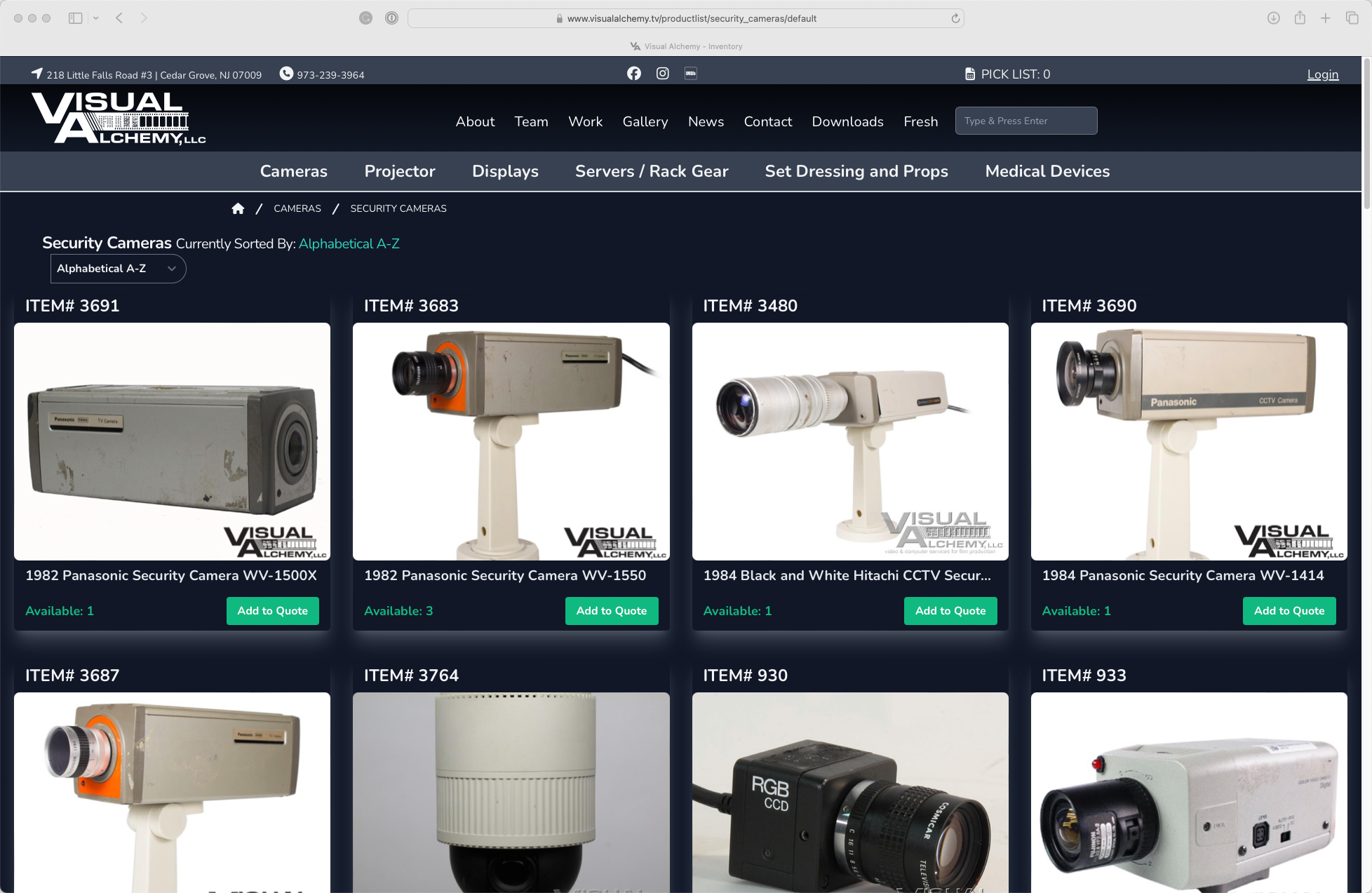
Task: Click the Alphabetical A-Z sorted-by link
Action: [349, 243]
